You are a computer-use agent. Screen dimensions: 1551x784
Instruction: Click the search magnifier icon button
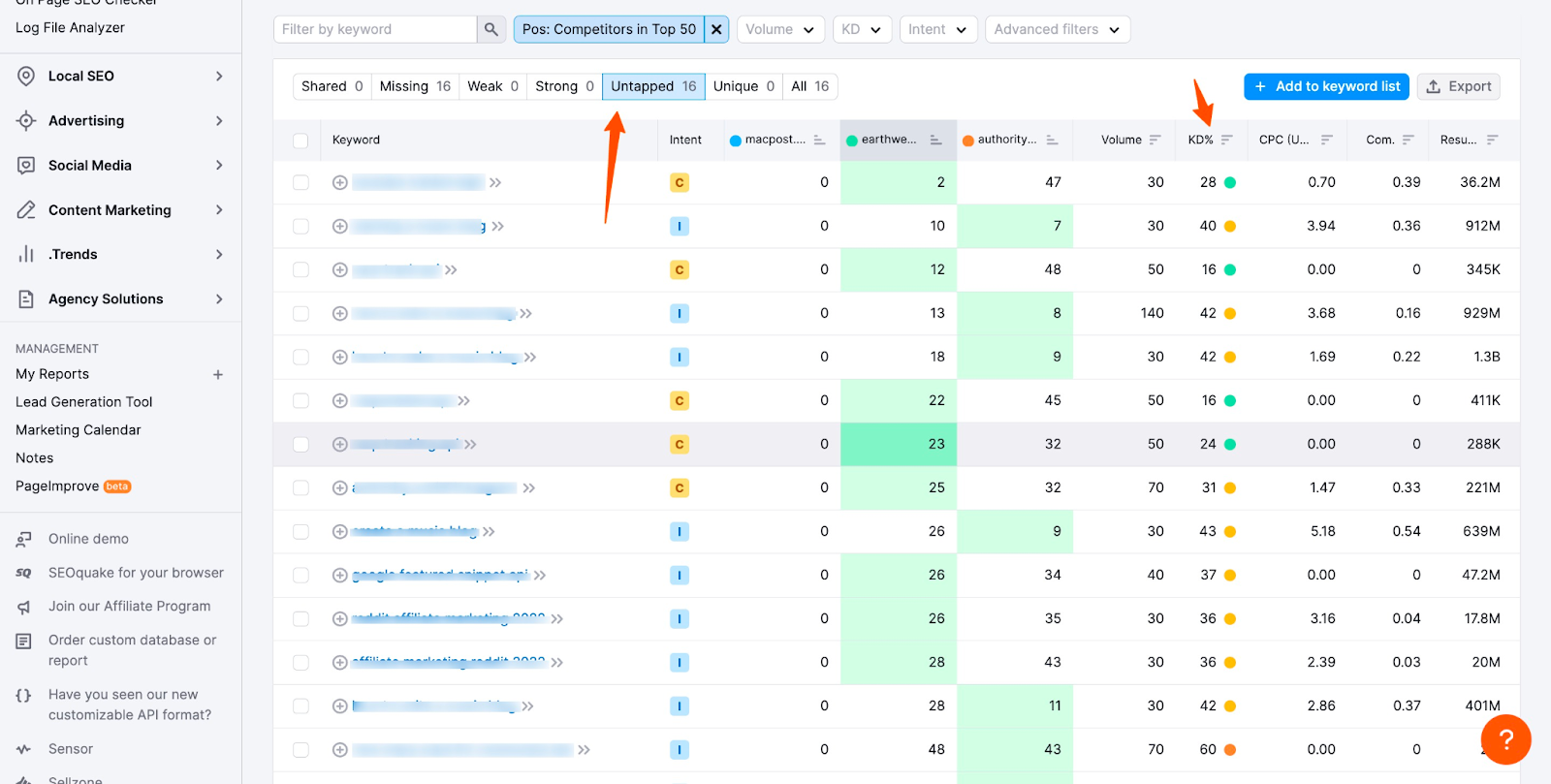pyautogui.click(x=491, y=29)
